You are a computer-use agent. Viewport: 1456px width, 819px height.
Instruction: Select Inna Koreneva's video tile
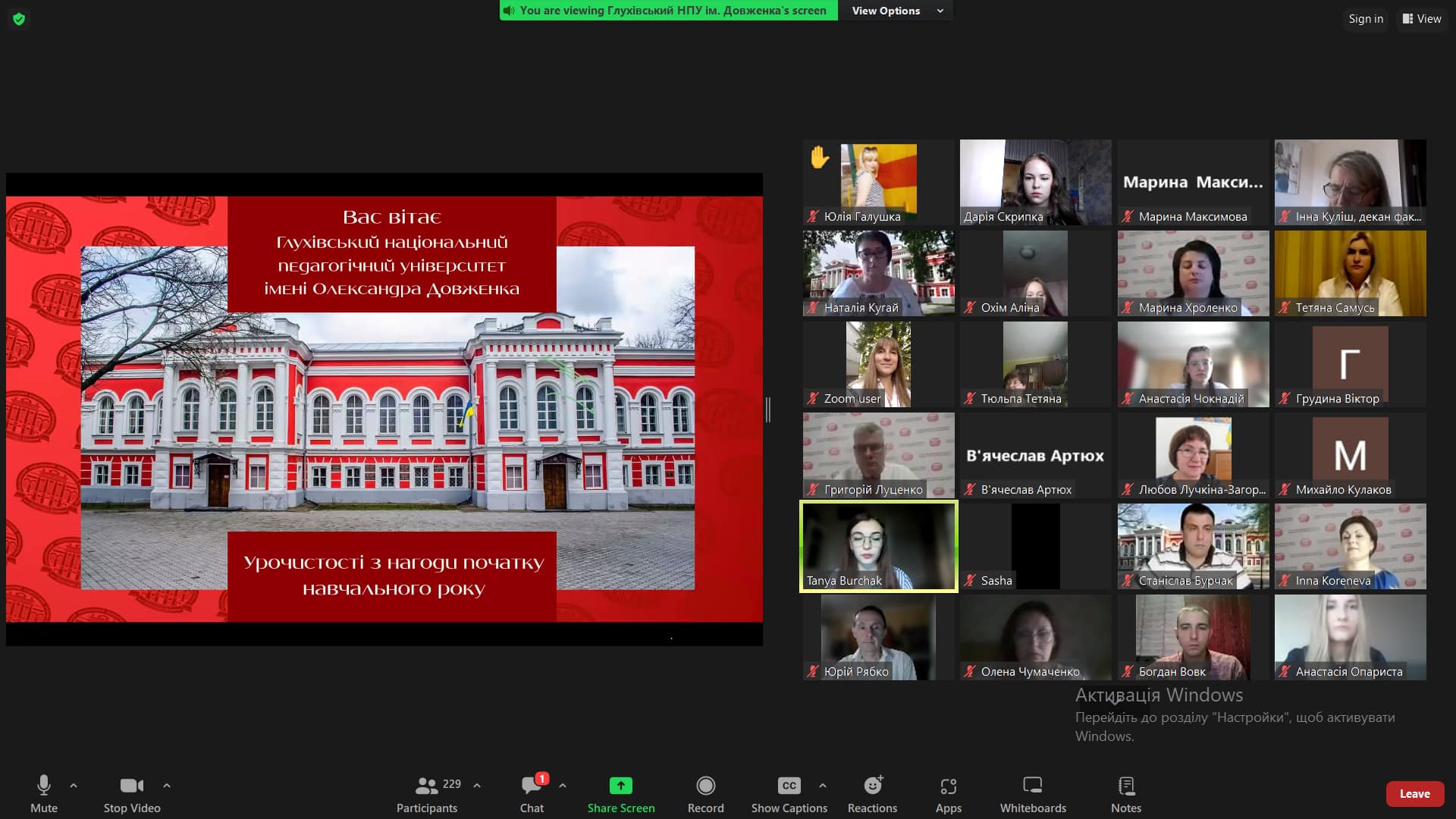click(x=1351, y=546)
